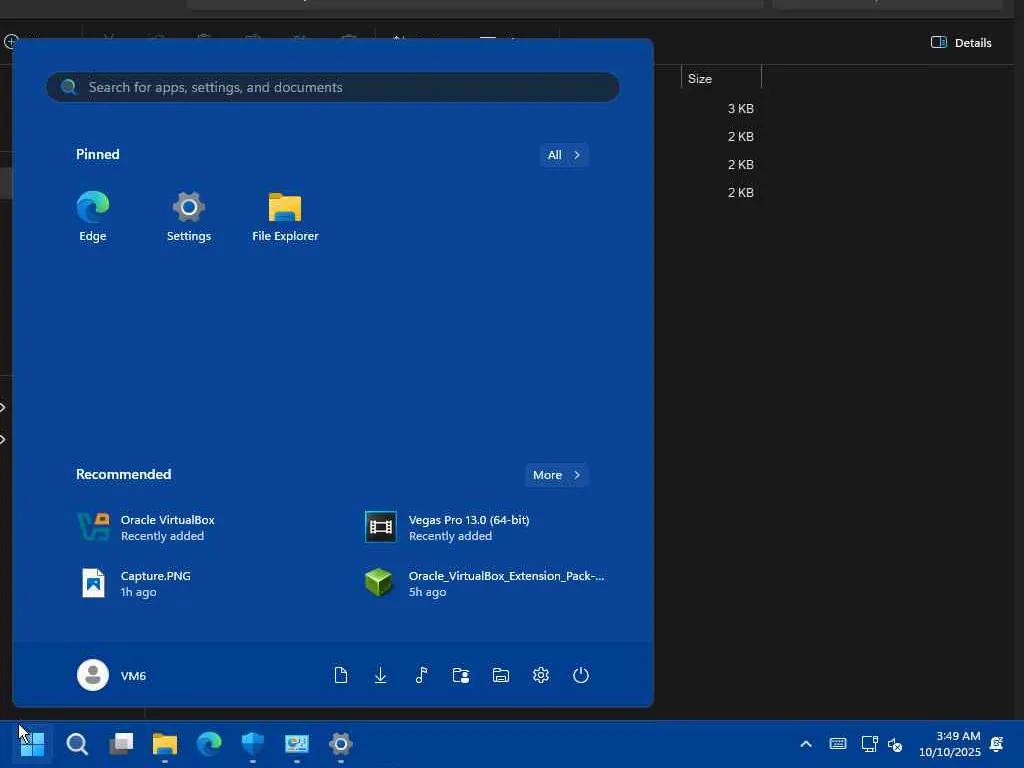Screen dimensions: 1024x768
Task: Launch Vegas Pro 13.0 (64-bit) from Recommended
Action: point(448,528)
